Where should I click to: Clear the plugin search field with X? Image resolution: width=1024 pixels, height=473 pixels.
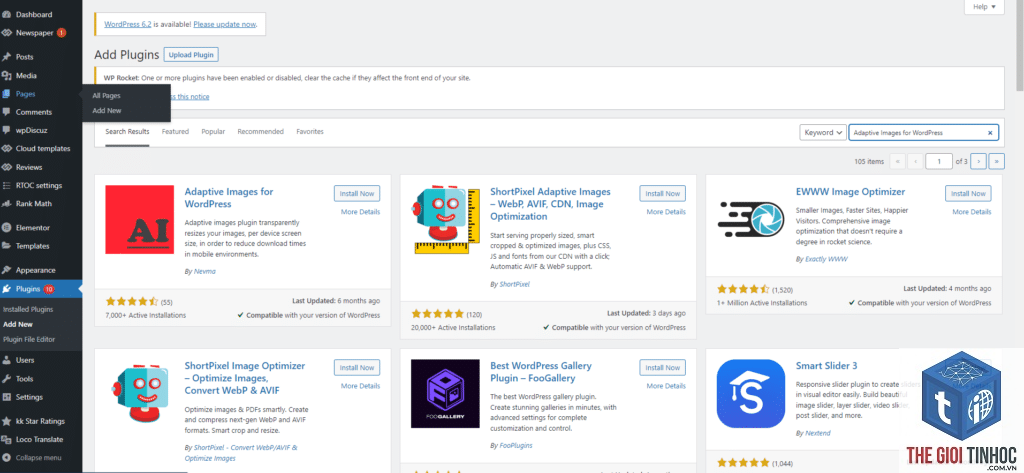point(990,133)
